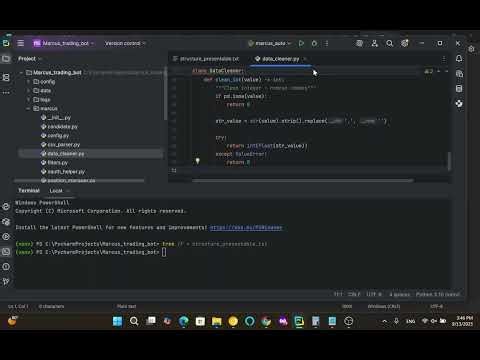The height and width of the screenshot is (360, 480).
Task: Open Services tool window icon
Action: coord(6,237)
